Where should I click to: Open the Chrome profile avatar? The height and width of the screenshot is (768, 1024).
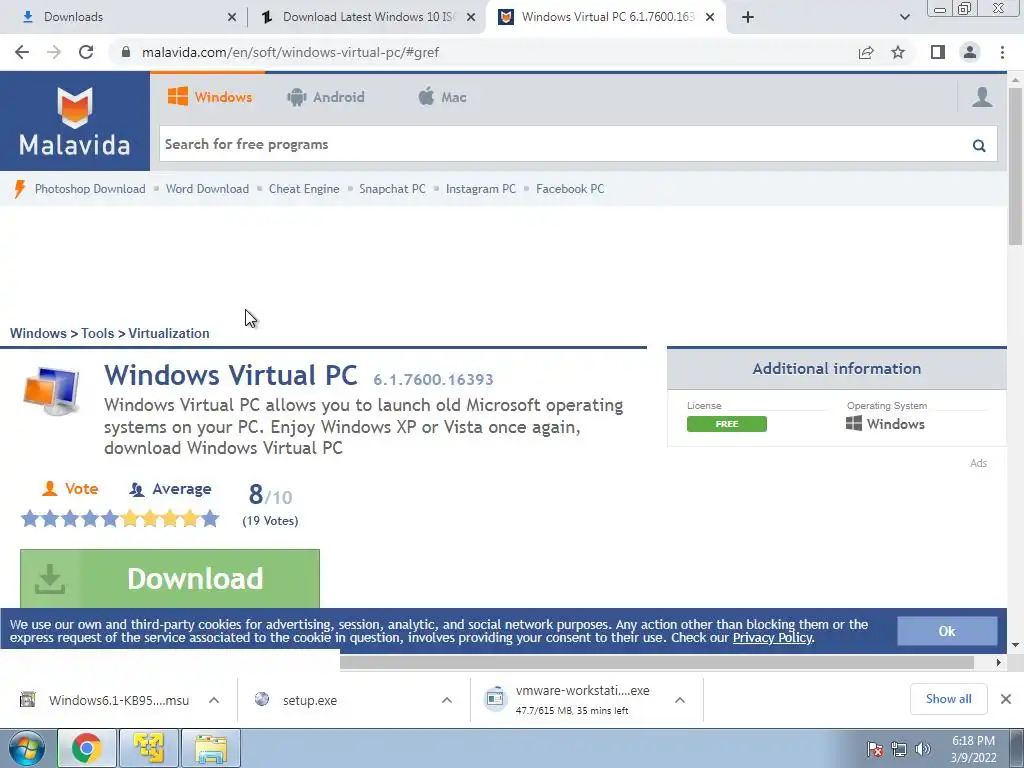(x=970, y=52)
